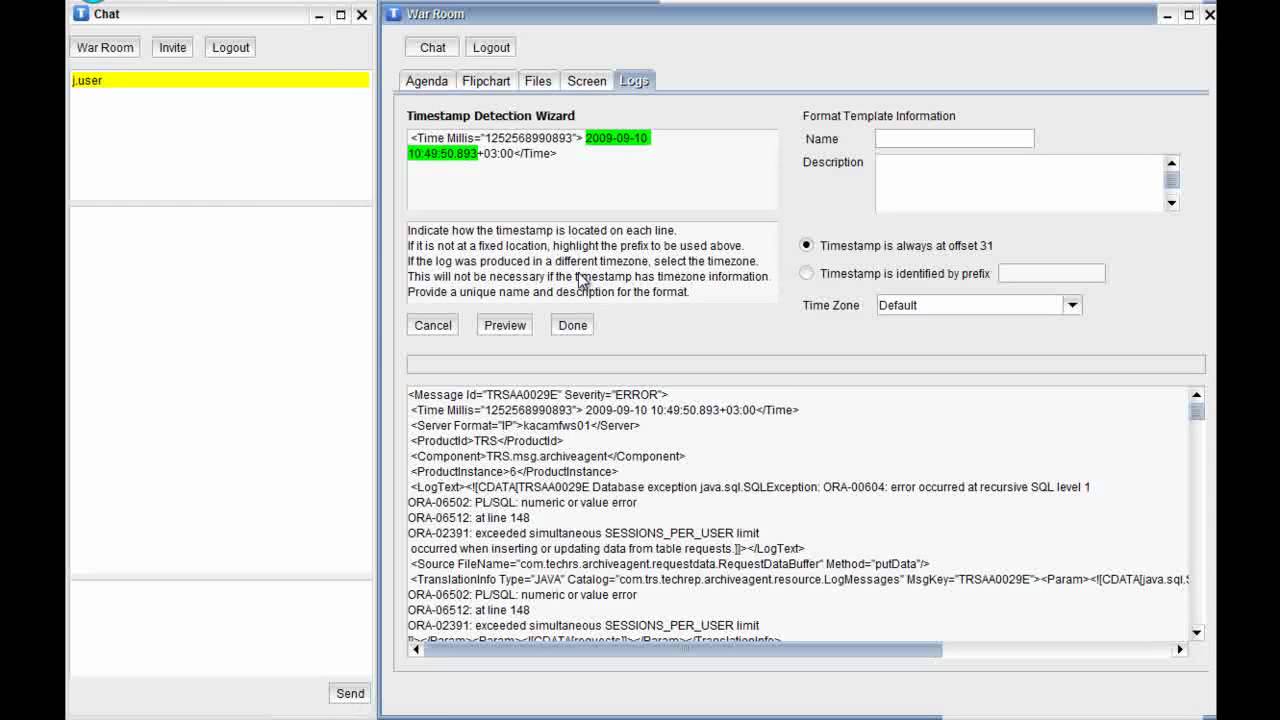Click log viewer horizontal scroll left arrow
The height and width of the screenshot is (720, 1280).
point(416,650)
